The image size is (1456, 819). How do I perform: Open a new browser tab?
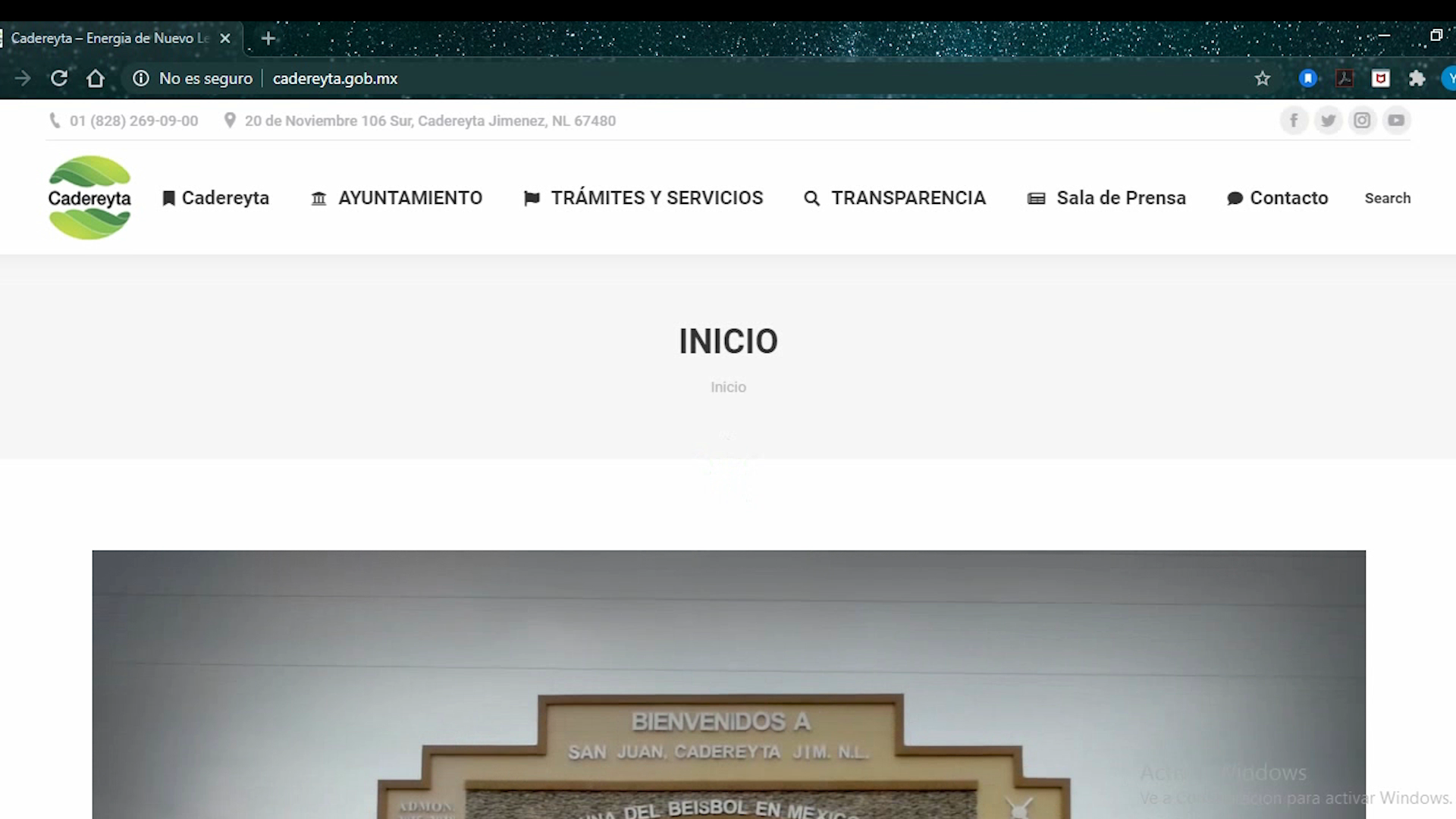268,38
